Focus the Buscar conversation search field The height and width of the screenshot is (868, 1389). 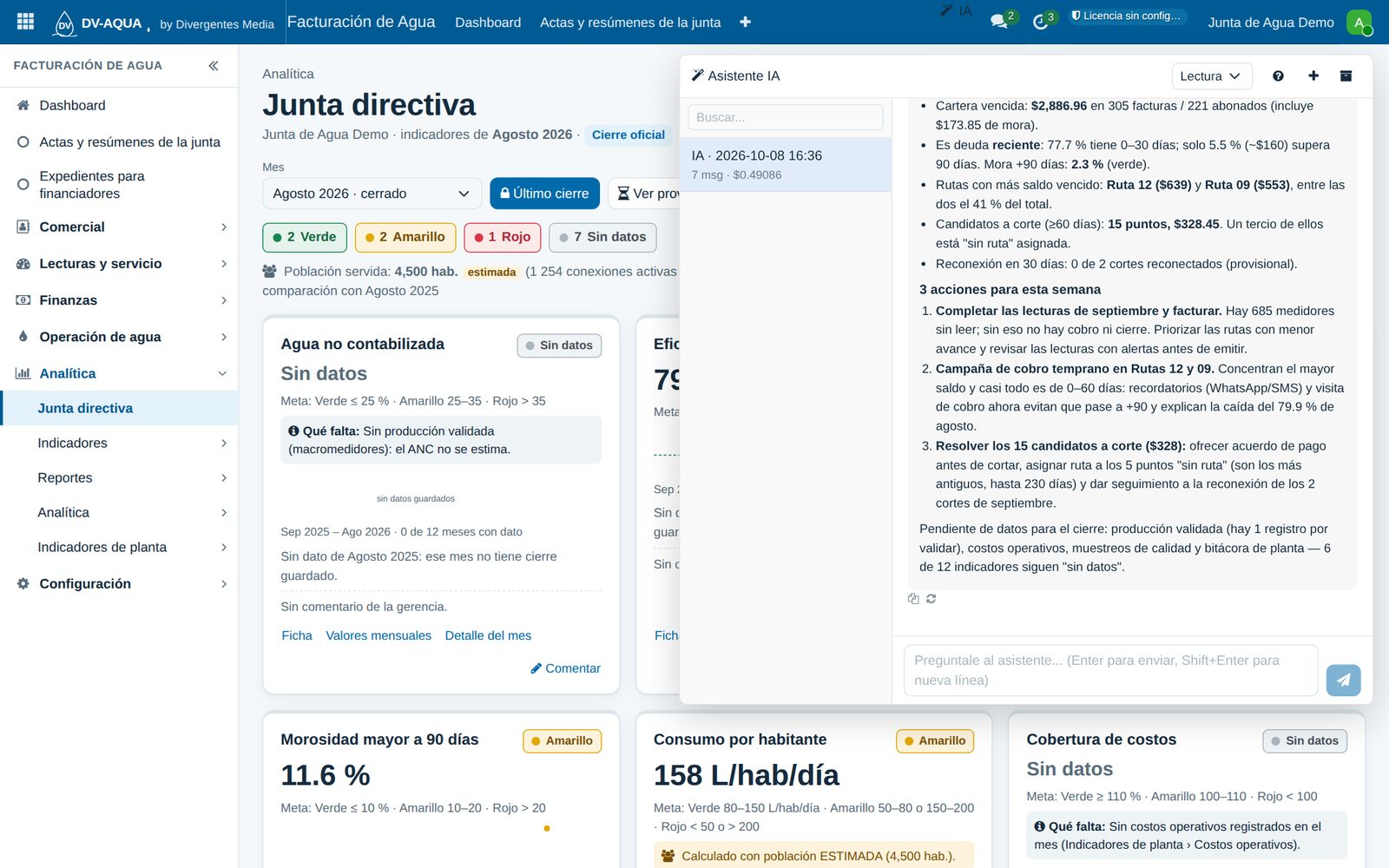pos(785,117)
